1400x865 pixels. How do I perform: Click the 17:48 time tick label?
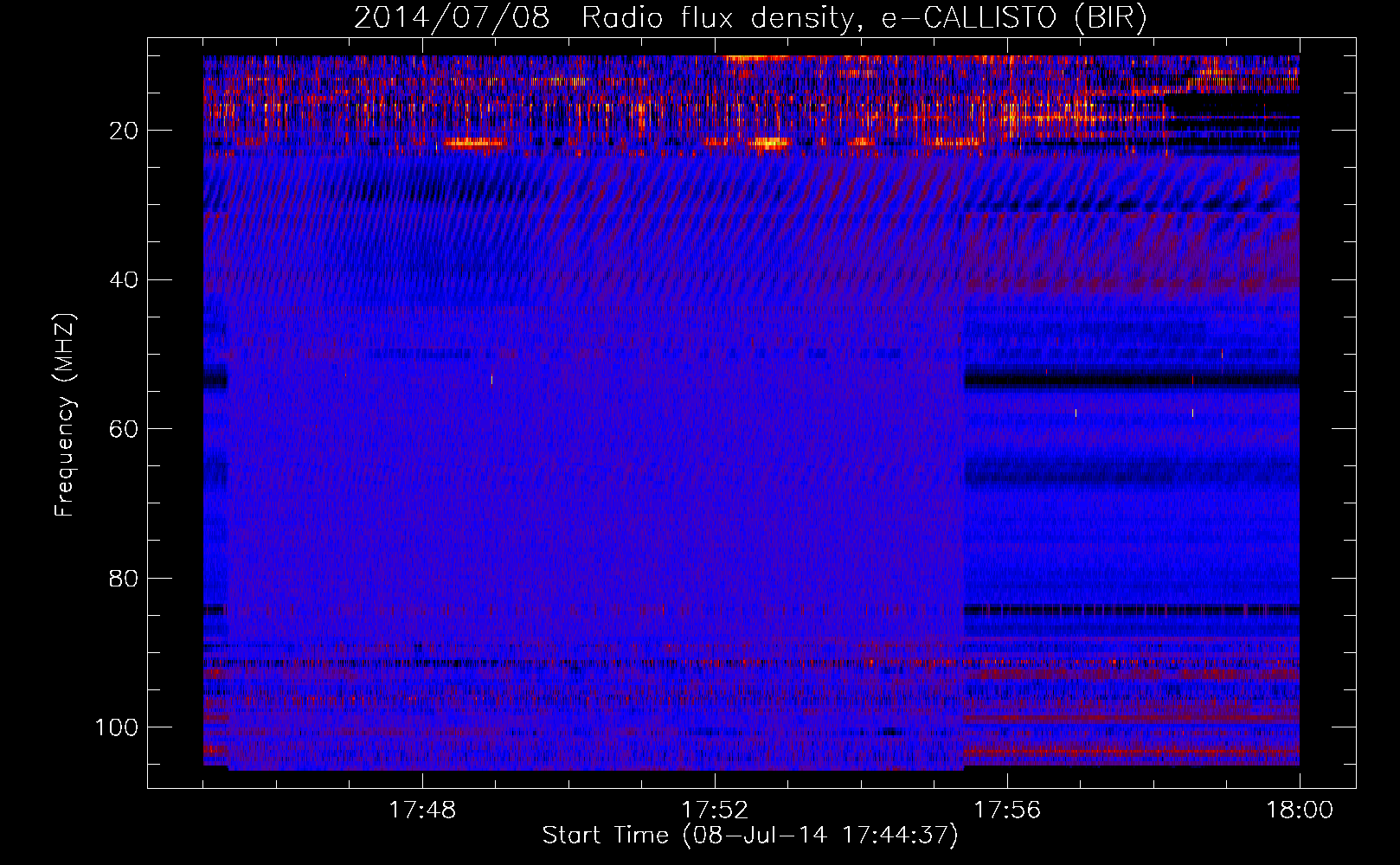click(x=422, y=811)
